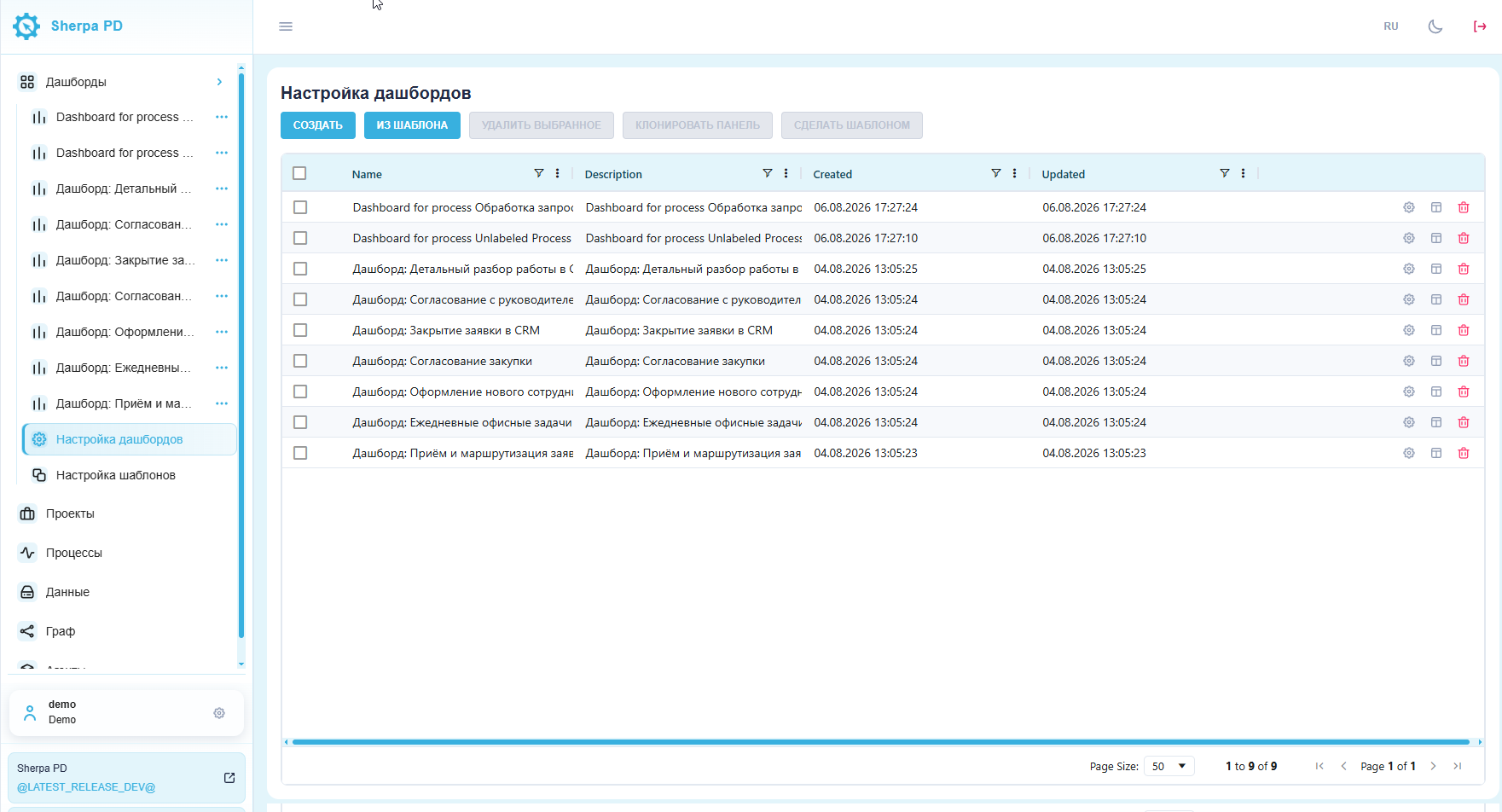Check the Dashboard for process Обработка row

coord(300,207)
